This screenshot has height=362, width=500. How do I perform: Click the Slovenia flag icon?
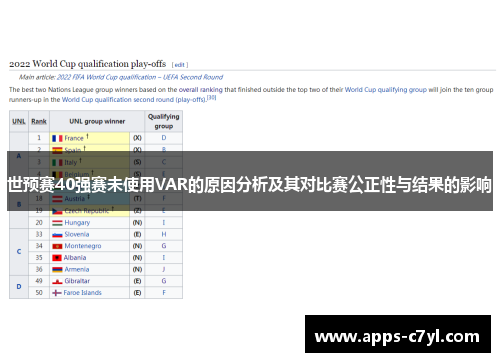tap(57, 235)
